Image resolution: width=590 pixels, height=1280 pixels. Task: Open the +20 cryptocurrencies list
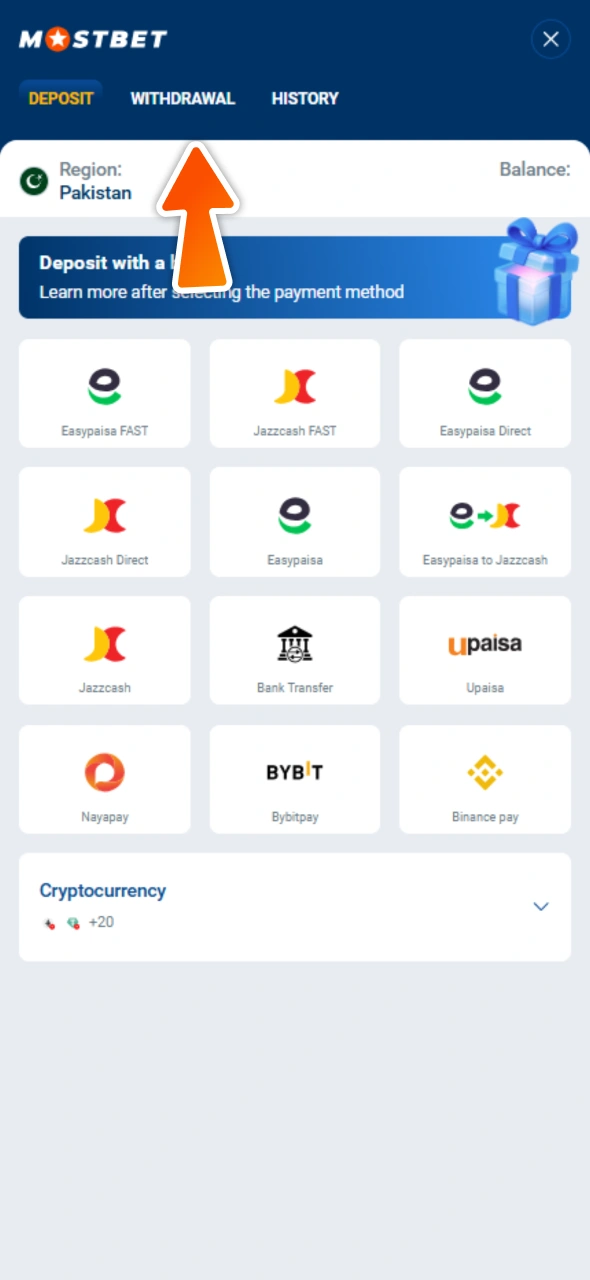click(x=100, y=922)
